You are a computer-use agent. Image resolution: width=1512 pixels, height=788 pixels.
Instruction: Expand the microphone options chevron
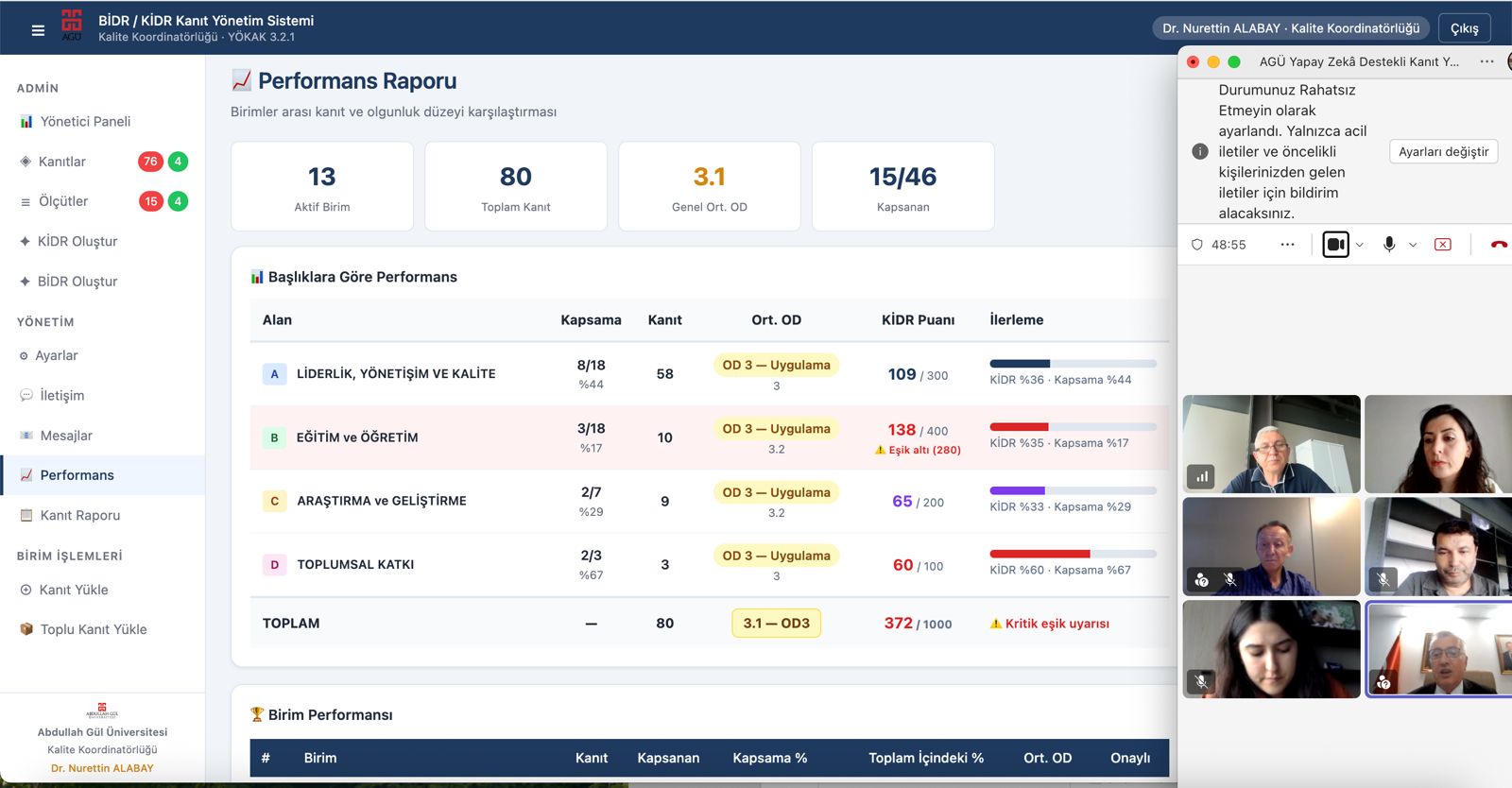1413,245
